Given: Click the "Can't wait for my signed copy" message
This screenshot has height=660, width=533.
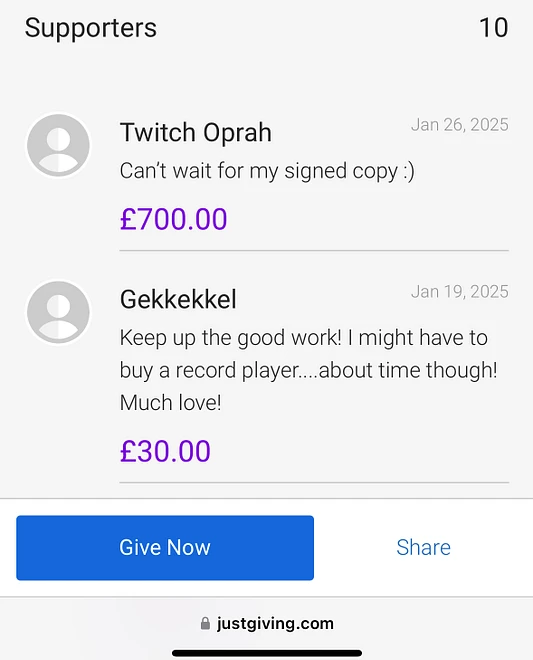Looking at the screenshot, I should [267, 171].
